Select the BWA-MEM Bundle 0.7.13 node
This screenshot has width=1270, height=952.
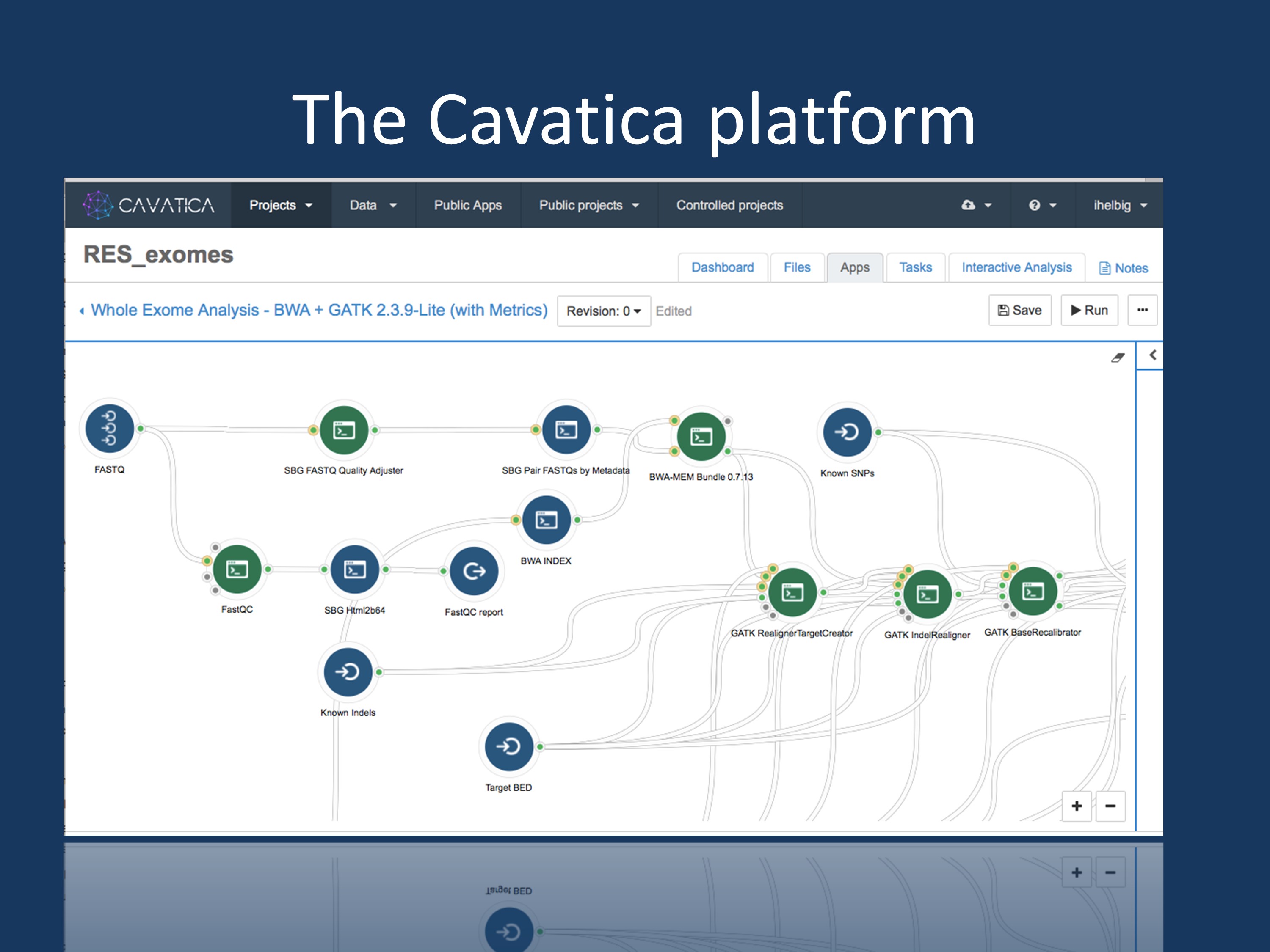tap(701, 437)
